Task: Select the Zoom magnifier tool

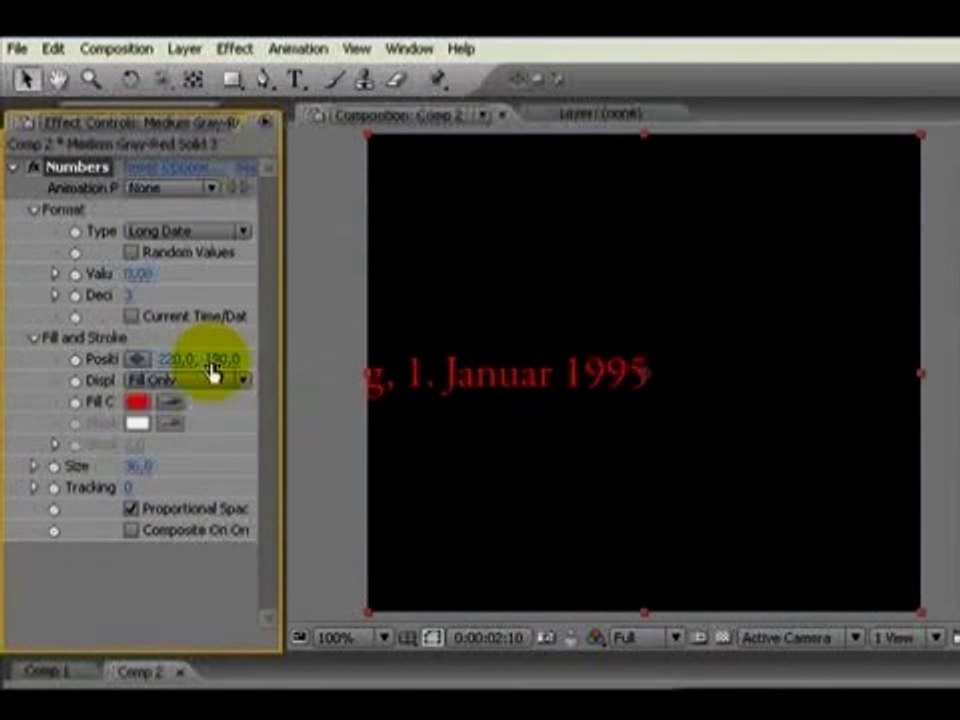Action: coord(91,80)
